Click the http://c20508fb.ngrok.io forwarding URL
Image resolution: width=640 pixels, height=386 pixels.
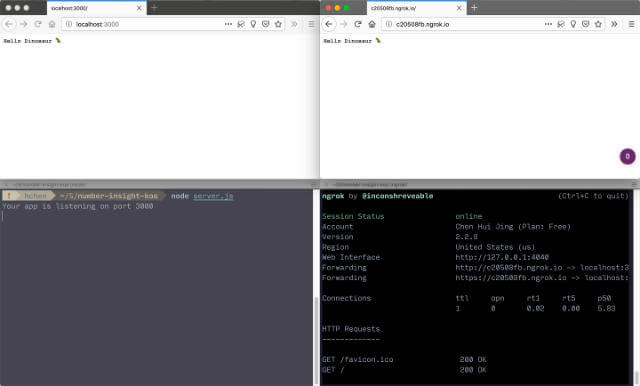[509, 268]
